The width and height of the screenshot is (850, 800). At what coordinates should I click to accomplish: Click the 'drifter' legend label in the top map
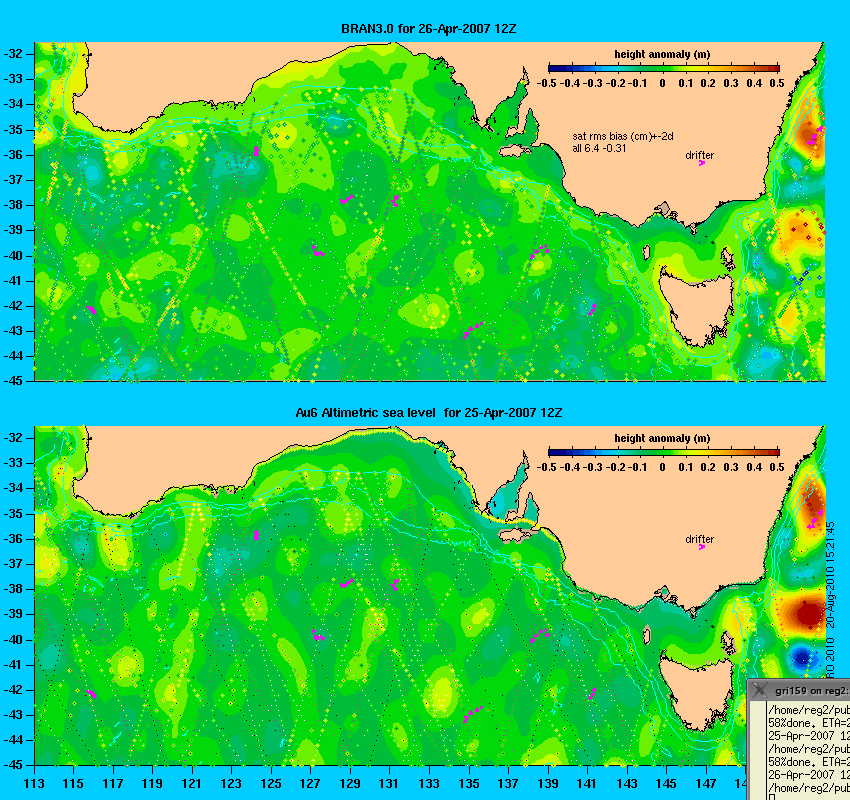point(699,155)
